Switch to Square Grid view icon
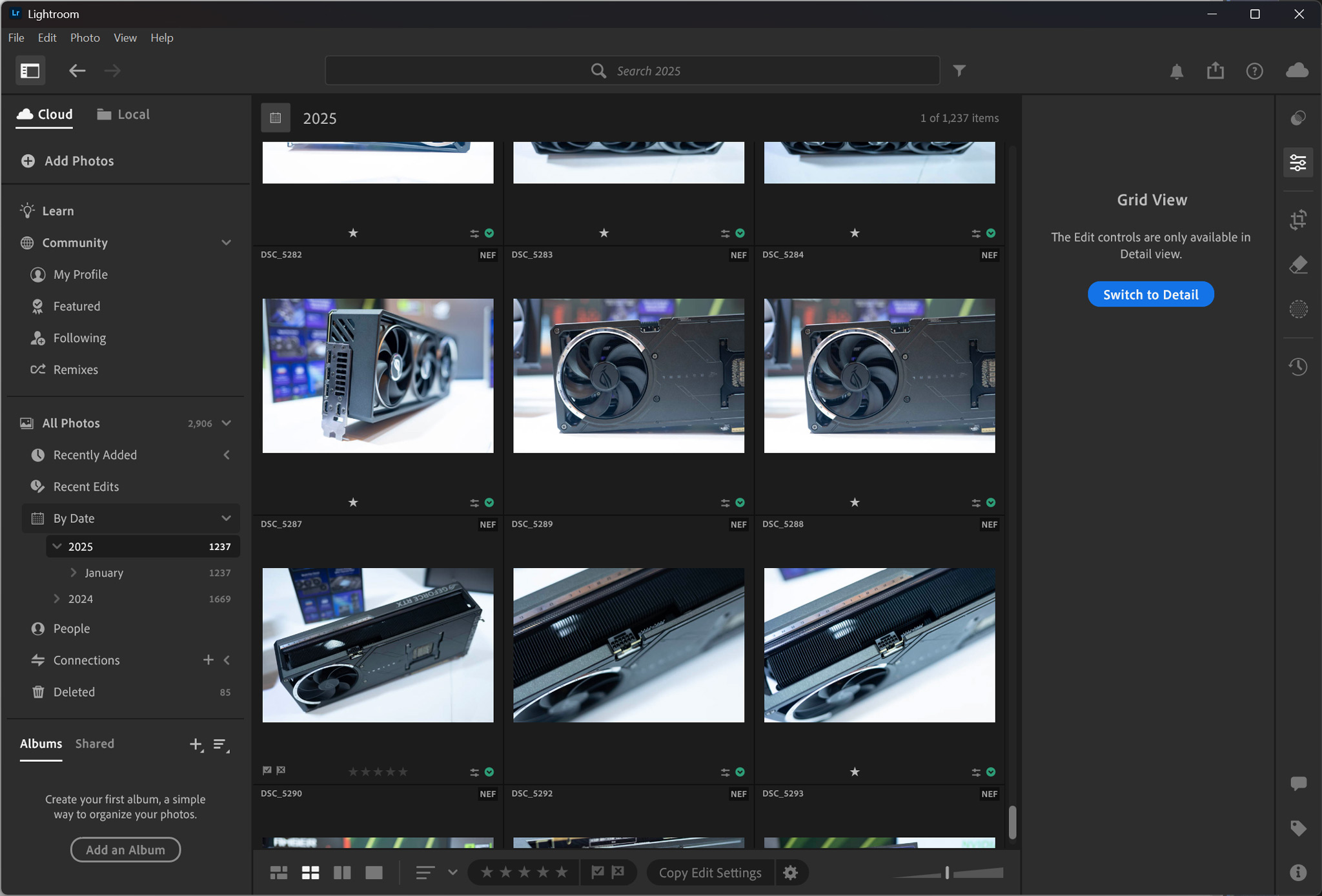Viewport: 1322px width, 896px height. click(310, 873)
